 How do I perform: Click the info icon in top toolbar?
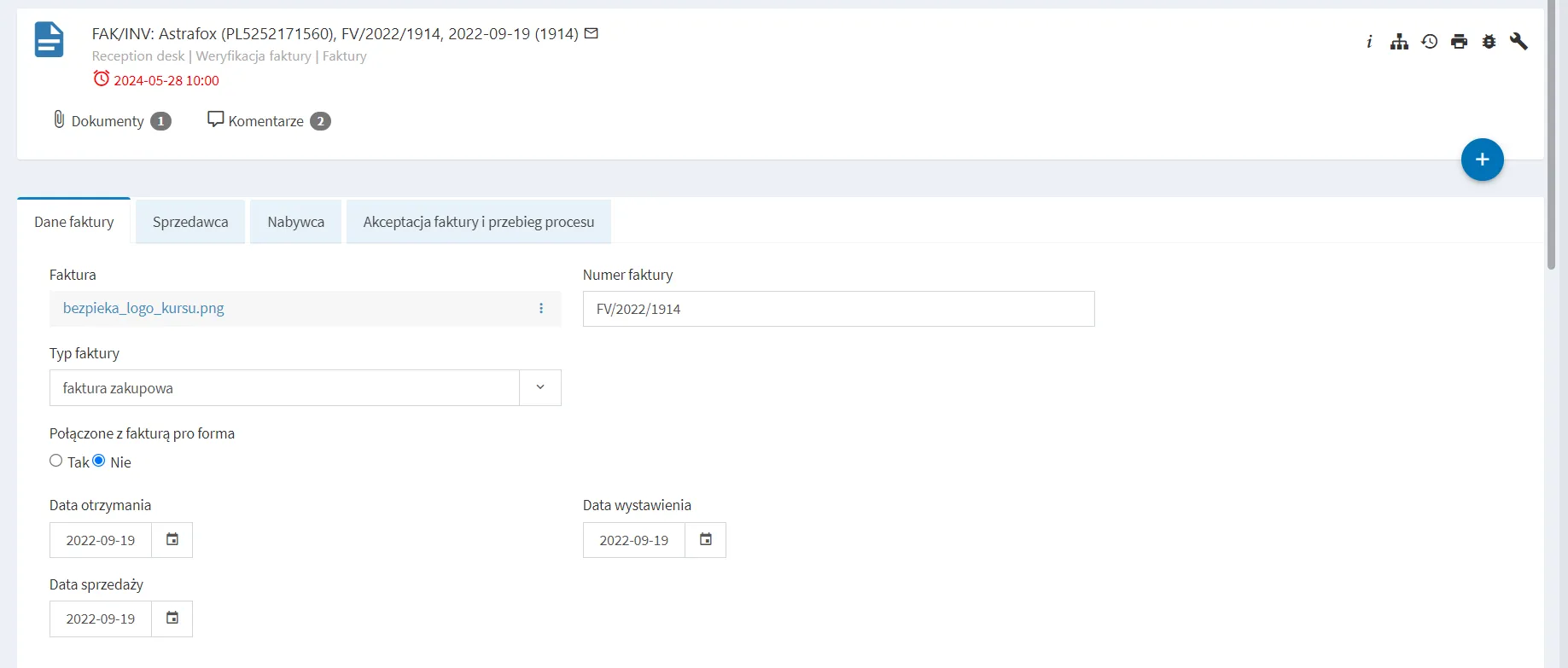pos(1369,41)
